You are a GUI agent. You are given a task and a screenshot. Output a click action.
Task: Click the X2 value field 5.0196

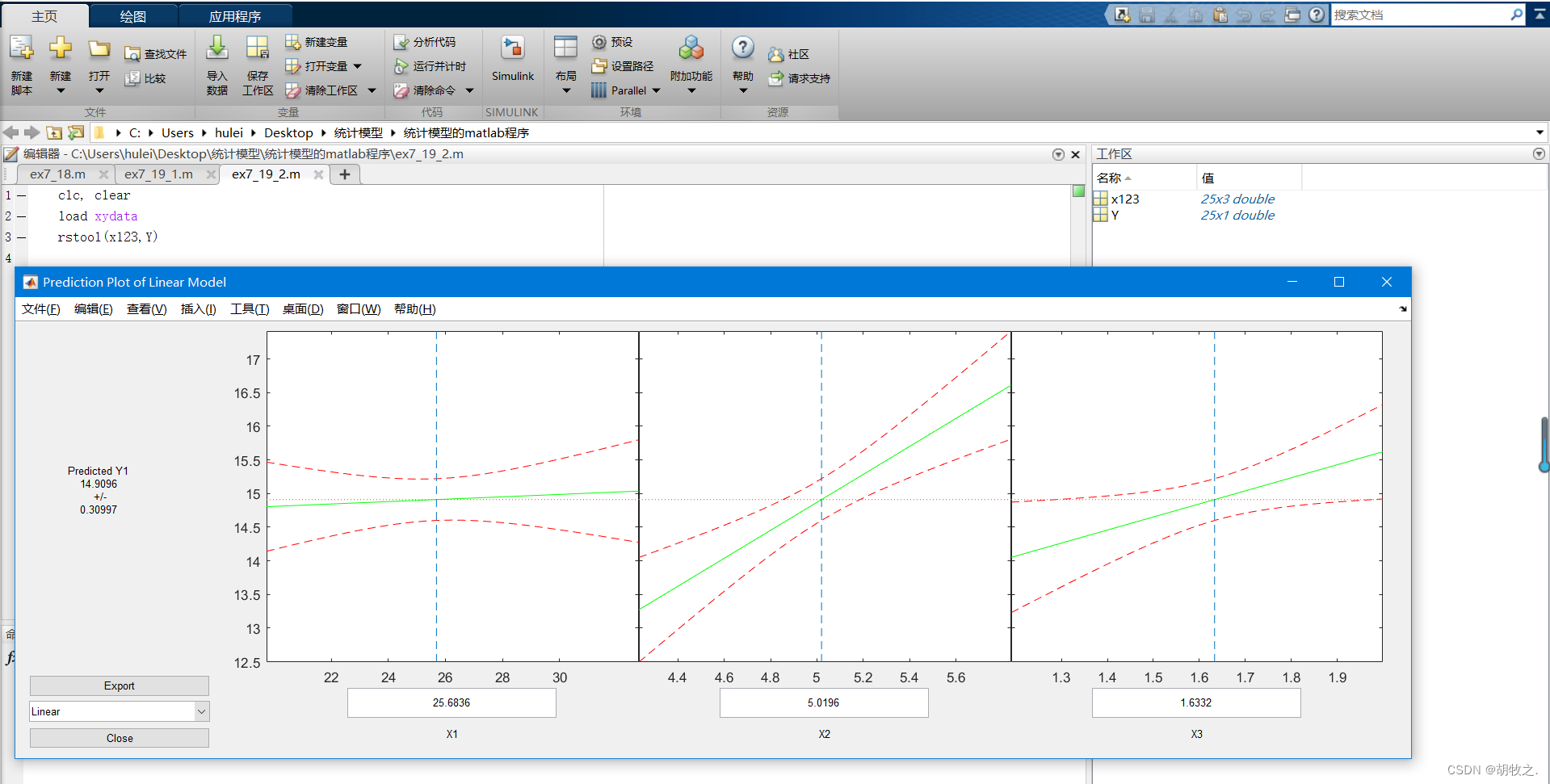click(824, 702)
